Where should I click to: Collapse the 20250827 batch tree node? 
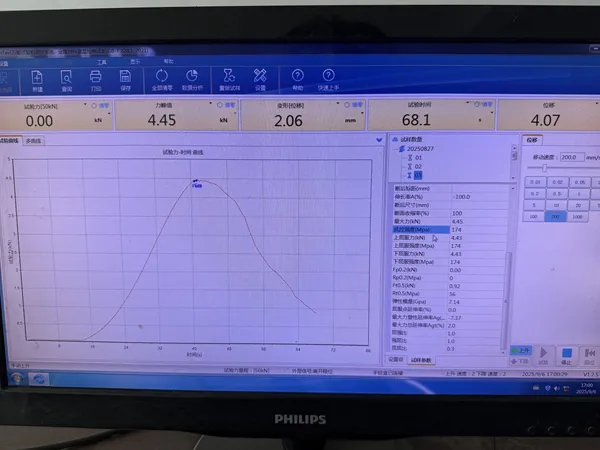(x=401, y=148)
